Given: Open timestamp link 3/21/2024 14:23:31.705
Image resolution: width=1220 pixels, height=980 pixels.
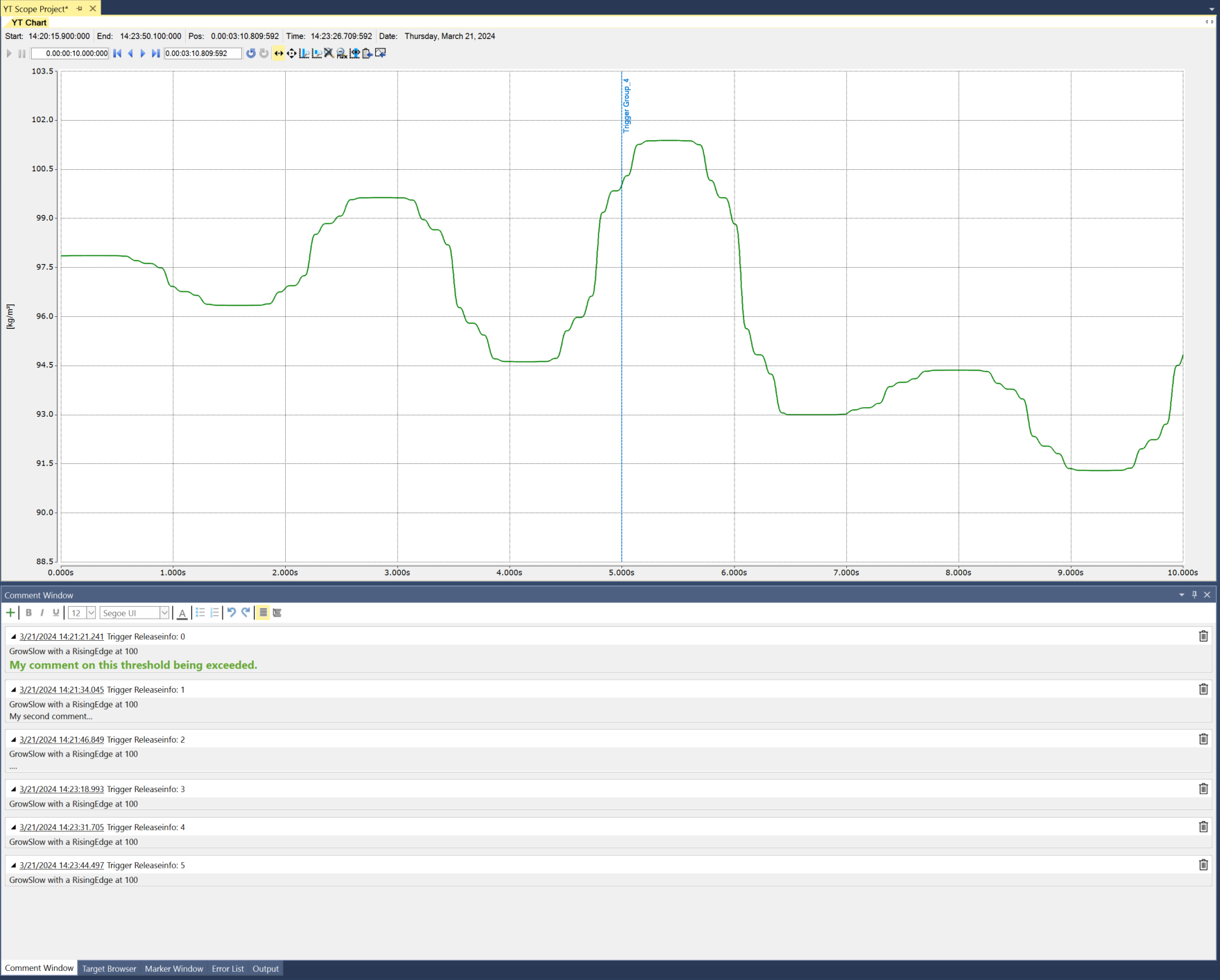Looking at the screenshot, I should (x=62, y=827).
